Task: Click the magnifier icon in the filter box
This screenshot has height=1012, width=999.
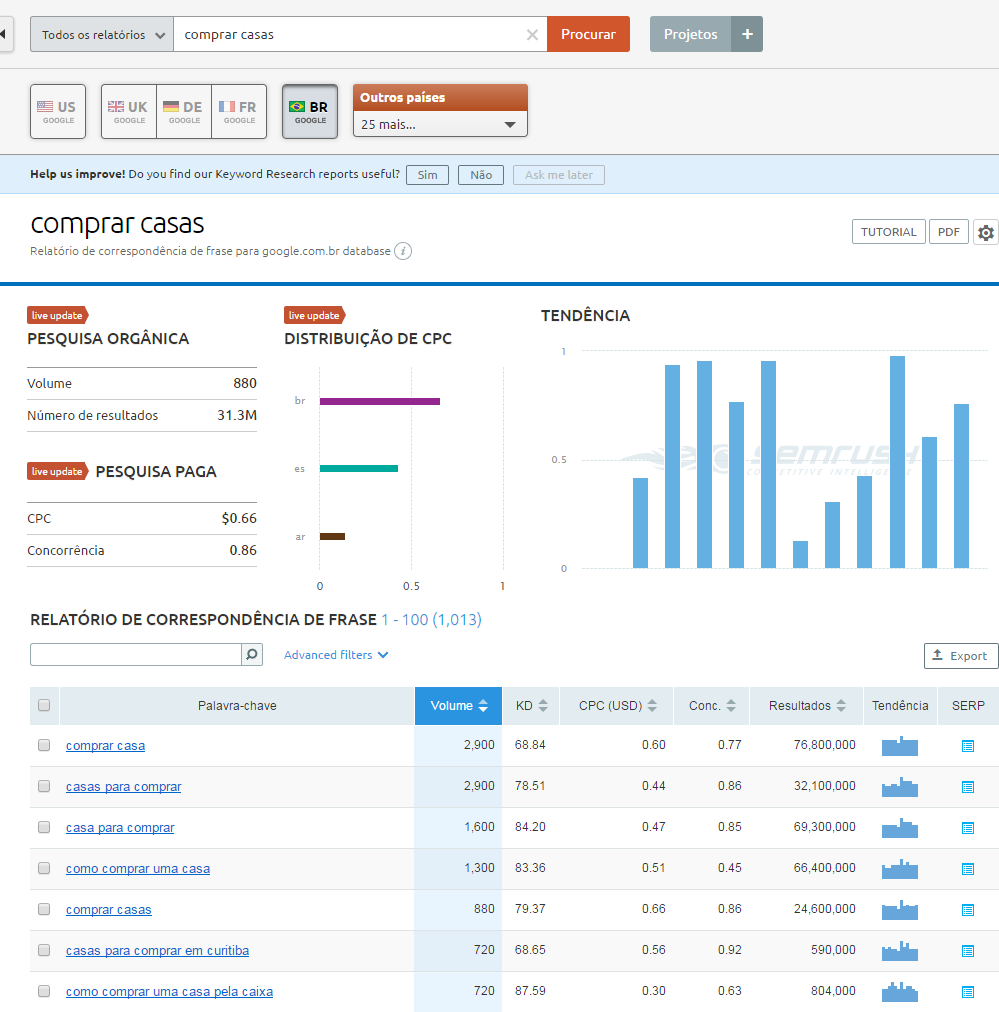Action: pyautogui.click(x=252, y=654)
